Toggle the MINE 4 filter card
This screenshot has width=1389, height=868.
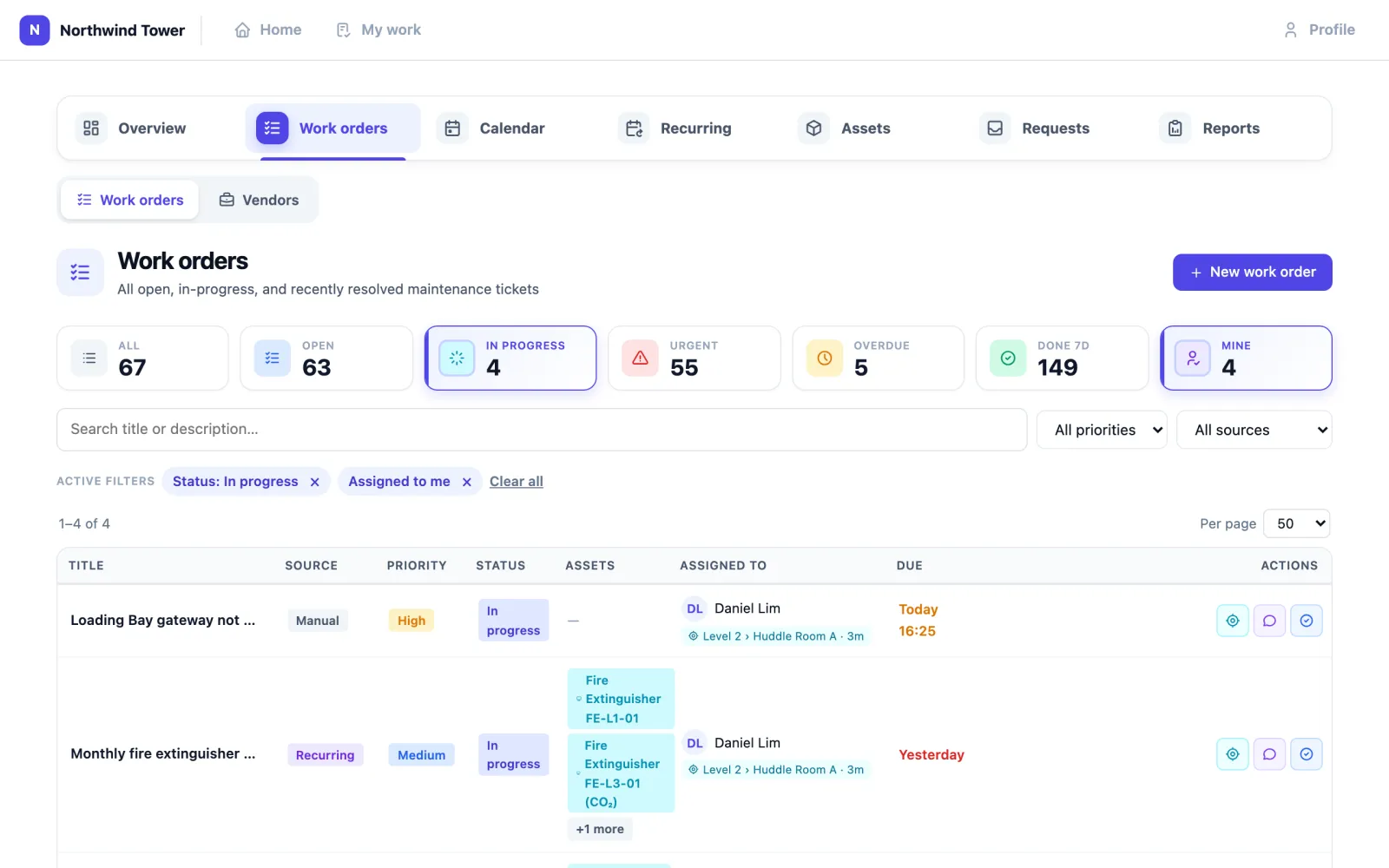(x=1246, y=358)
